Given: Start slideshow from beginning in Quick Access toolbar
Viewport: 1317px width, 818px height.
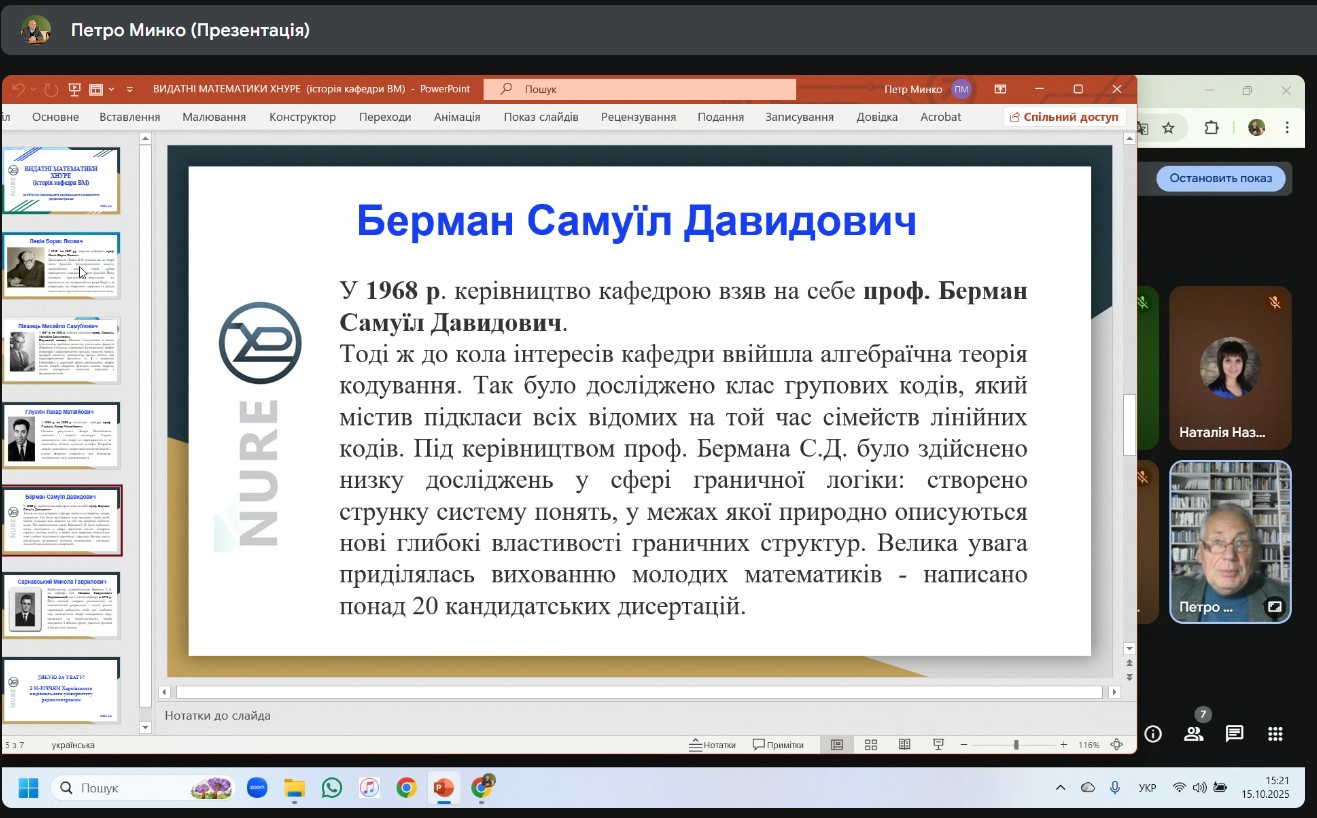Looking at the screenshot, I should point(74,89).
